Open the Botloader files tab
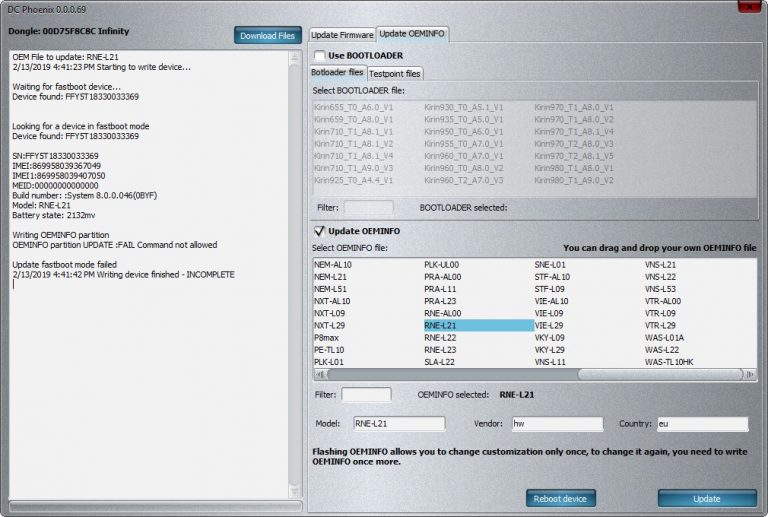Image resolution: width=768 pixels, height=517 pixels. tap(337, 72)
